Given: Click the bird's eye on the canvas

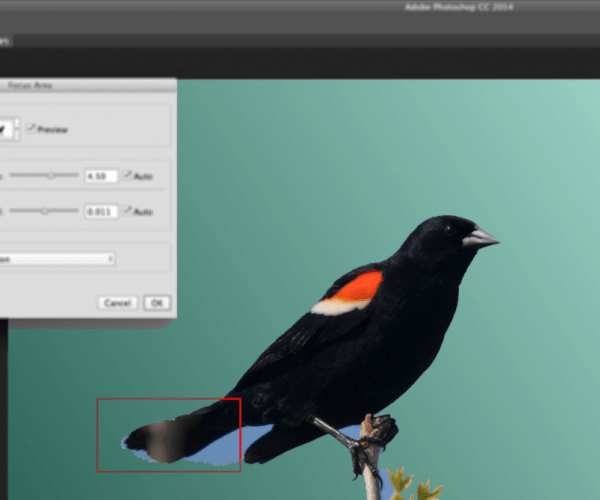Looking at the screenshot, I should pyautogui.click(x=447, y=229).
